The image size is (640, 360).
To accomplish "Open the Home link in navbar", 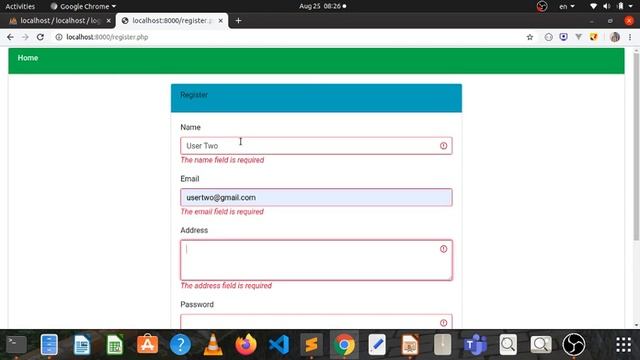I will [28, 58].
